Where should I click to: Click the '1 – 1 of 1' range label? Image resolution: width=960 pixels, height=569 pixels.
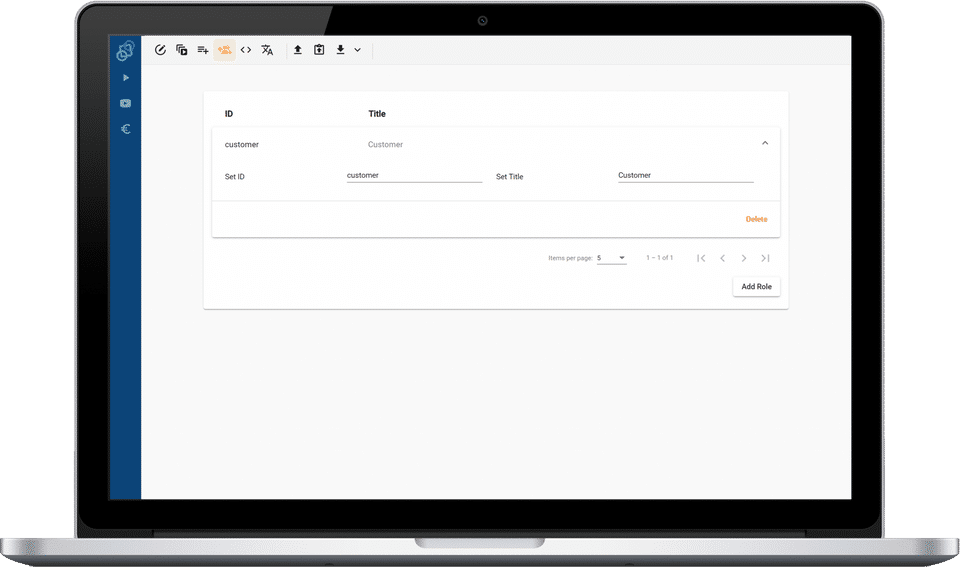pos(659,258)
